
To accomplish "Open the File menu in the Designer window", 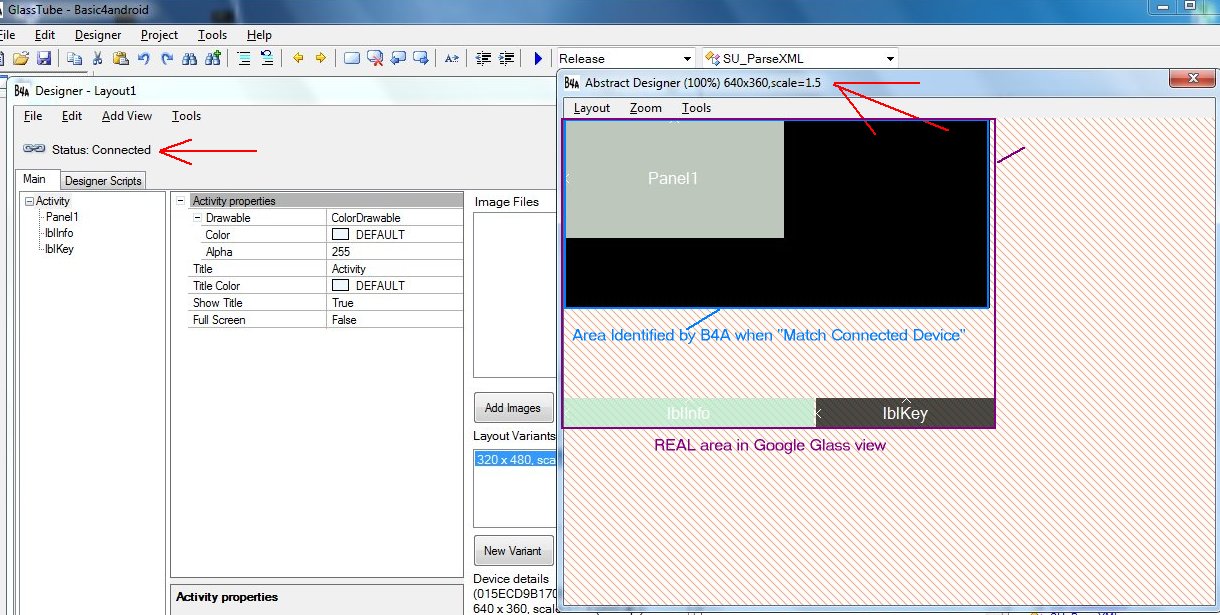I will click(33, 116).
